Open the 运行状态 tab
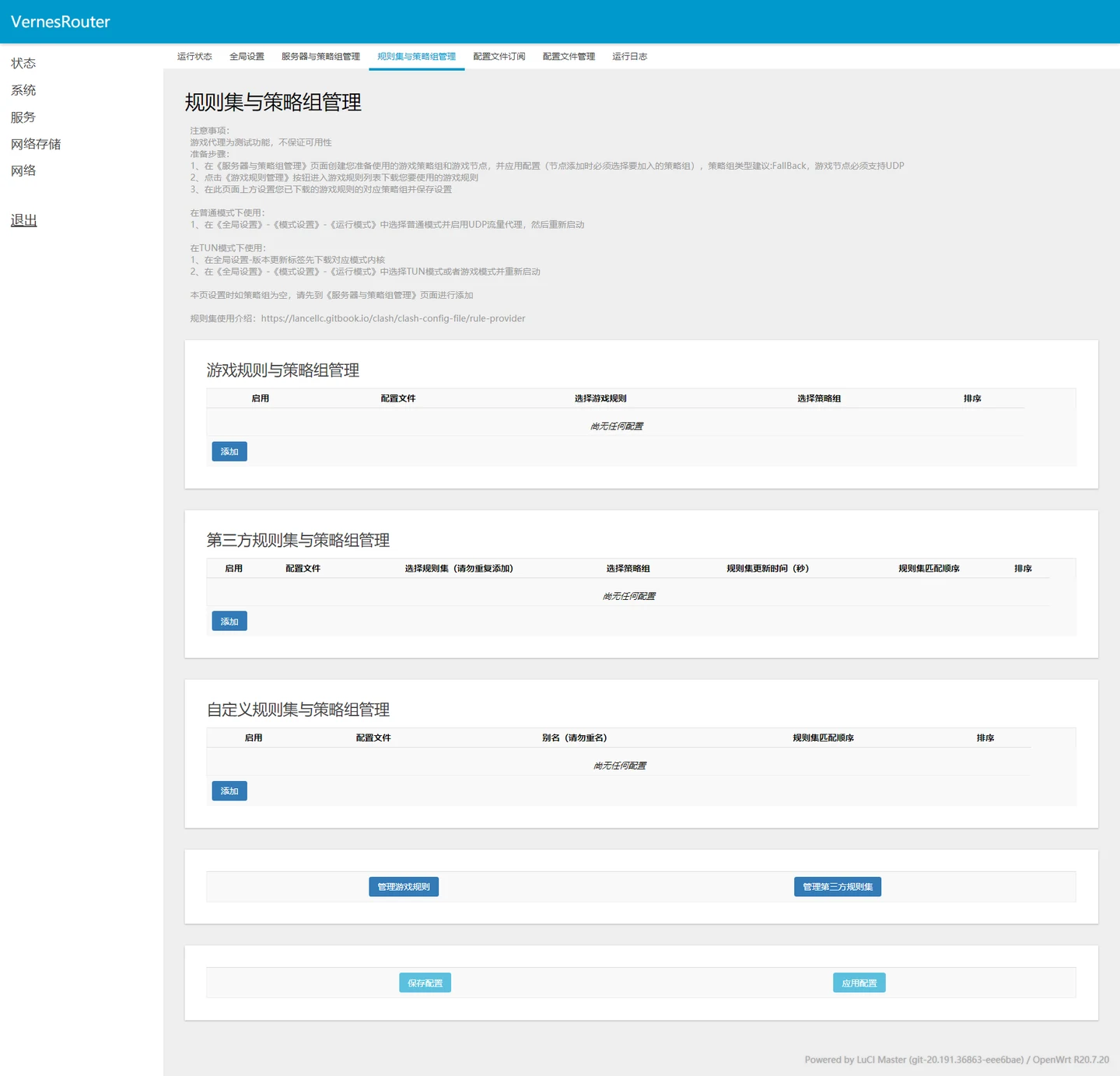The image size is (1120, 1076). click(x=194, y=57)
